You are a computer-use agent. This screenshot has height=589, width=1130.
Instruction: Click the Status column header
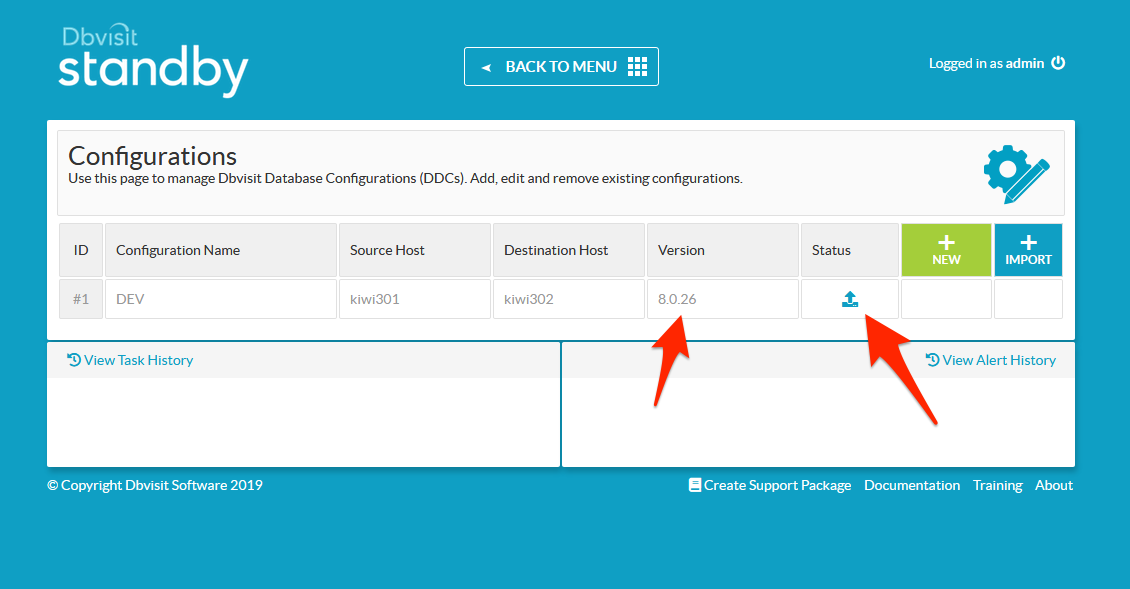[x=850, y=250]
